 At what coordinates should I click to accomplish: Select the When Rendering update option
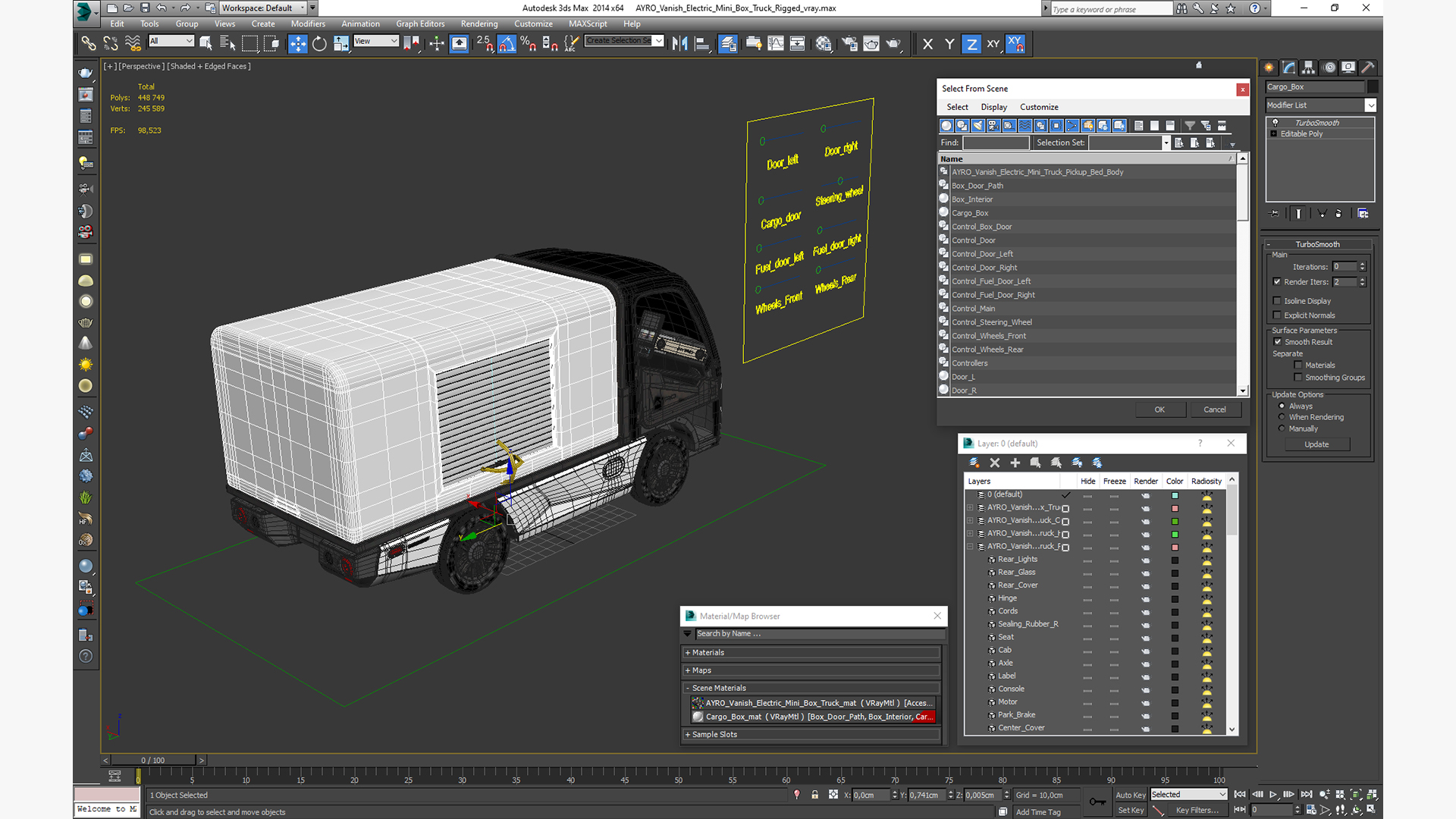[1282, 417]
